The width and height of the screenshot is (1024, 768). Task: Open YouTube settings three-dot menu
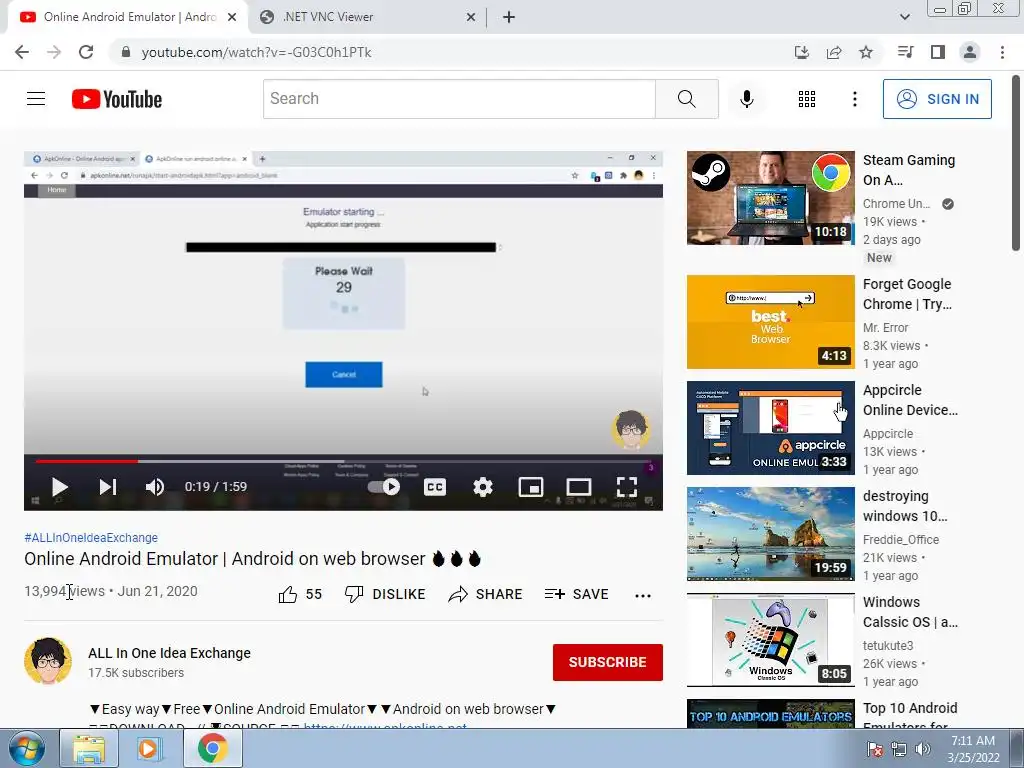point(854,99)
